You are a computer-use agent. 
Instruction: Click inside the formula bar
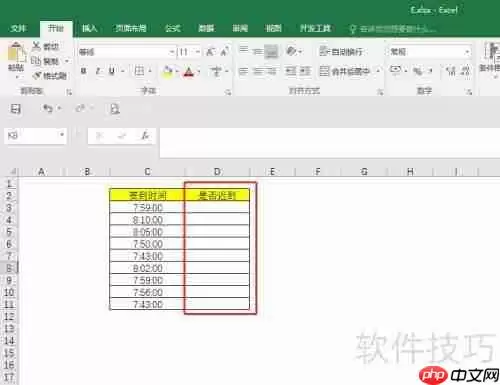(329, 143)
